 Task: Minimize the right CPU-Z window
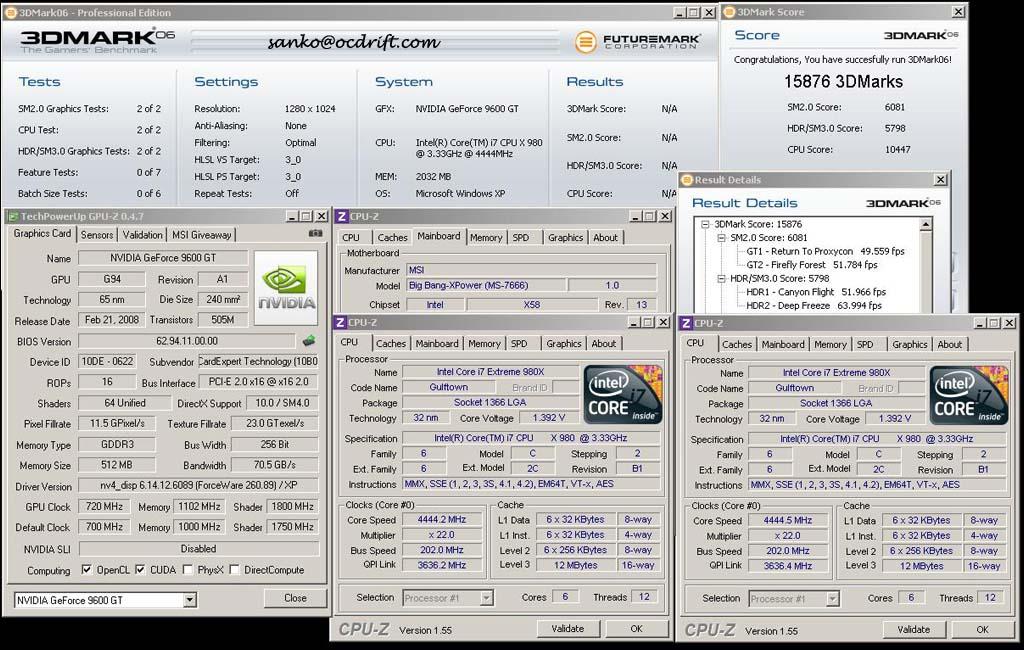click(x=980, y=323)
